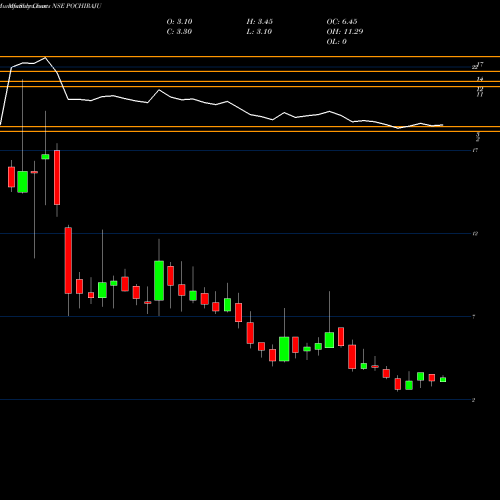Click the tallest red candle body
Screen dimensions: 500x500
[x=68, y=261]
